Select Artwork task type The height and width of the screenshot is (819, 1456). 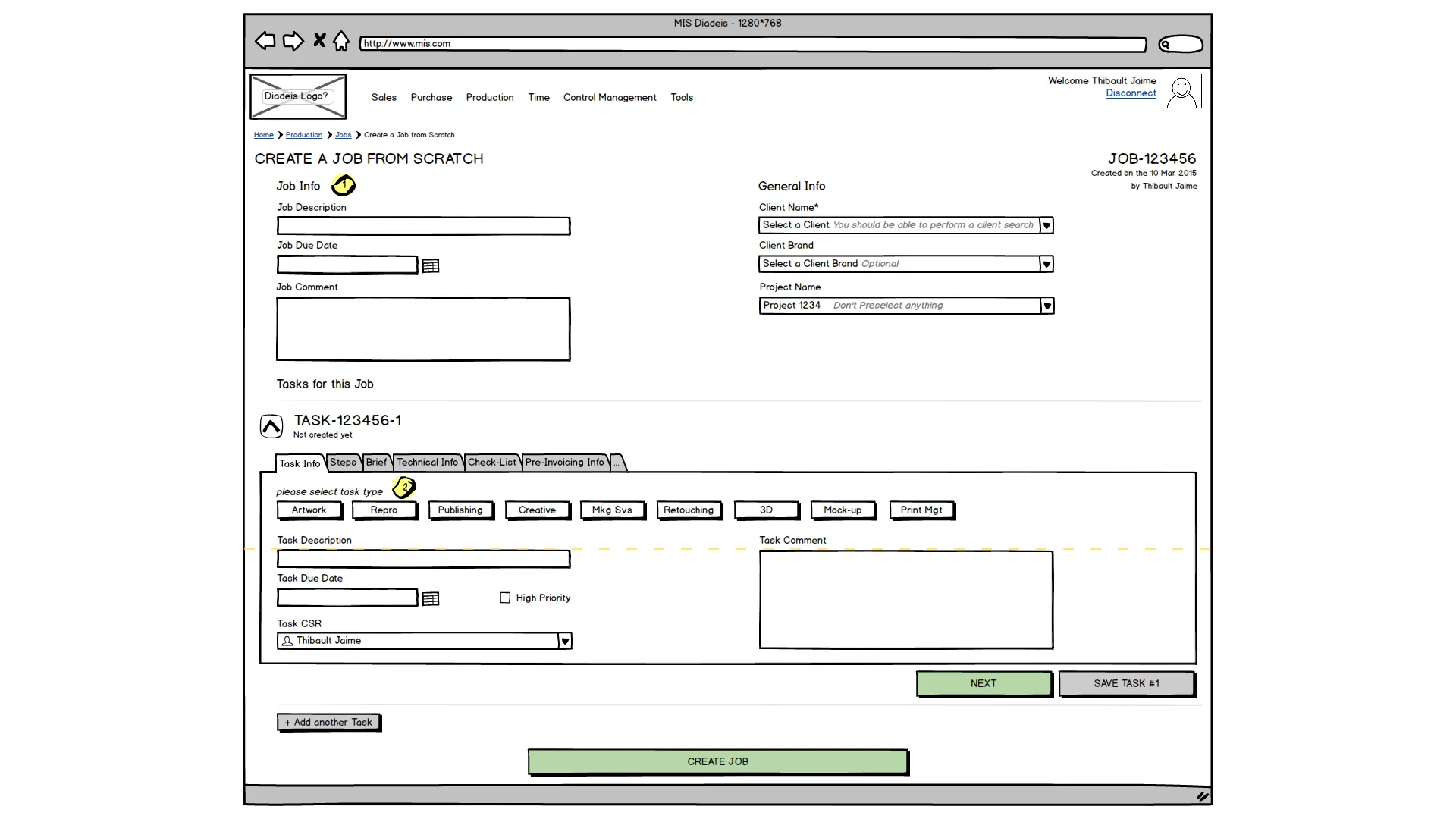point(309,510)
